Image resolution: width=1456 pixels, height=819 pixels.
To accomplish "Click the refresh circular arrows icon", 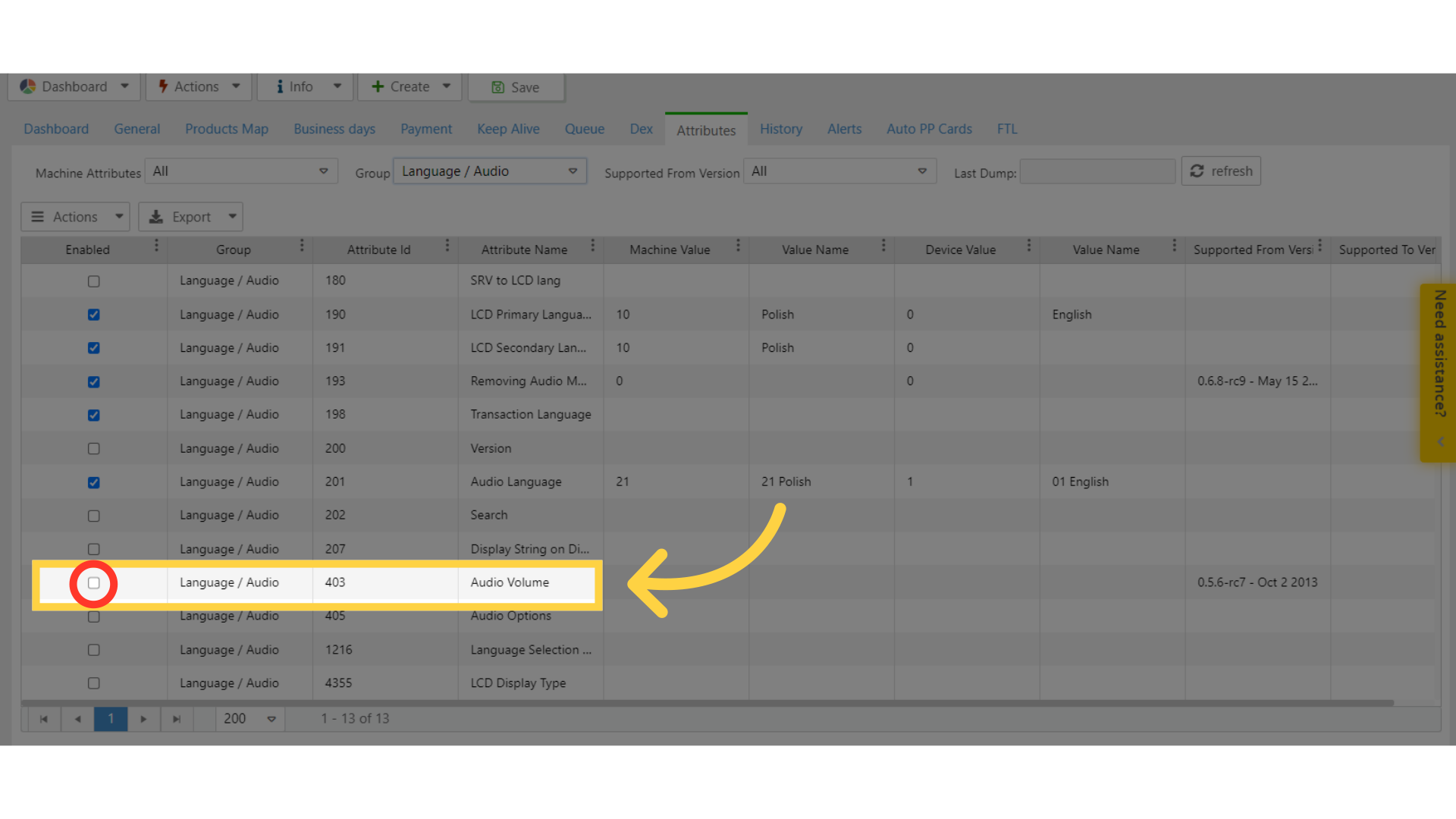I will tap(1197, 171).
